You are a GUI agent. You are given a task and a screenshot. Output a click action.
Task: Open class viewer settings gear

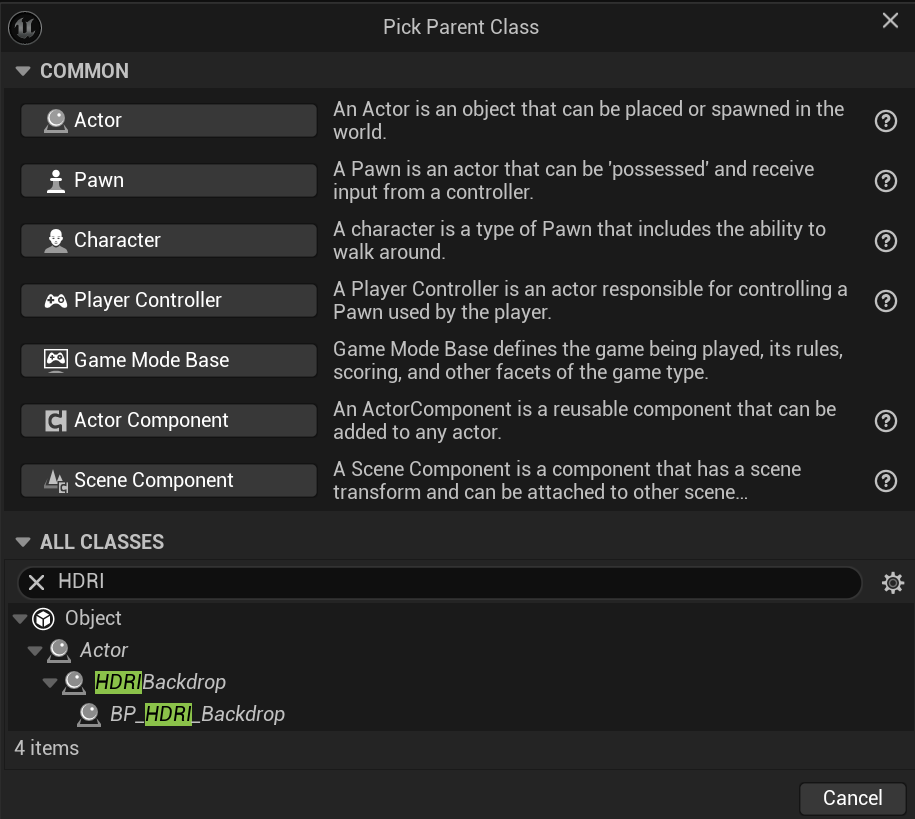point(892,583)
